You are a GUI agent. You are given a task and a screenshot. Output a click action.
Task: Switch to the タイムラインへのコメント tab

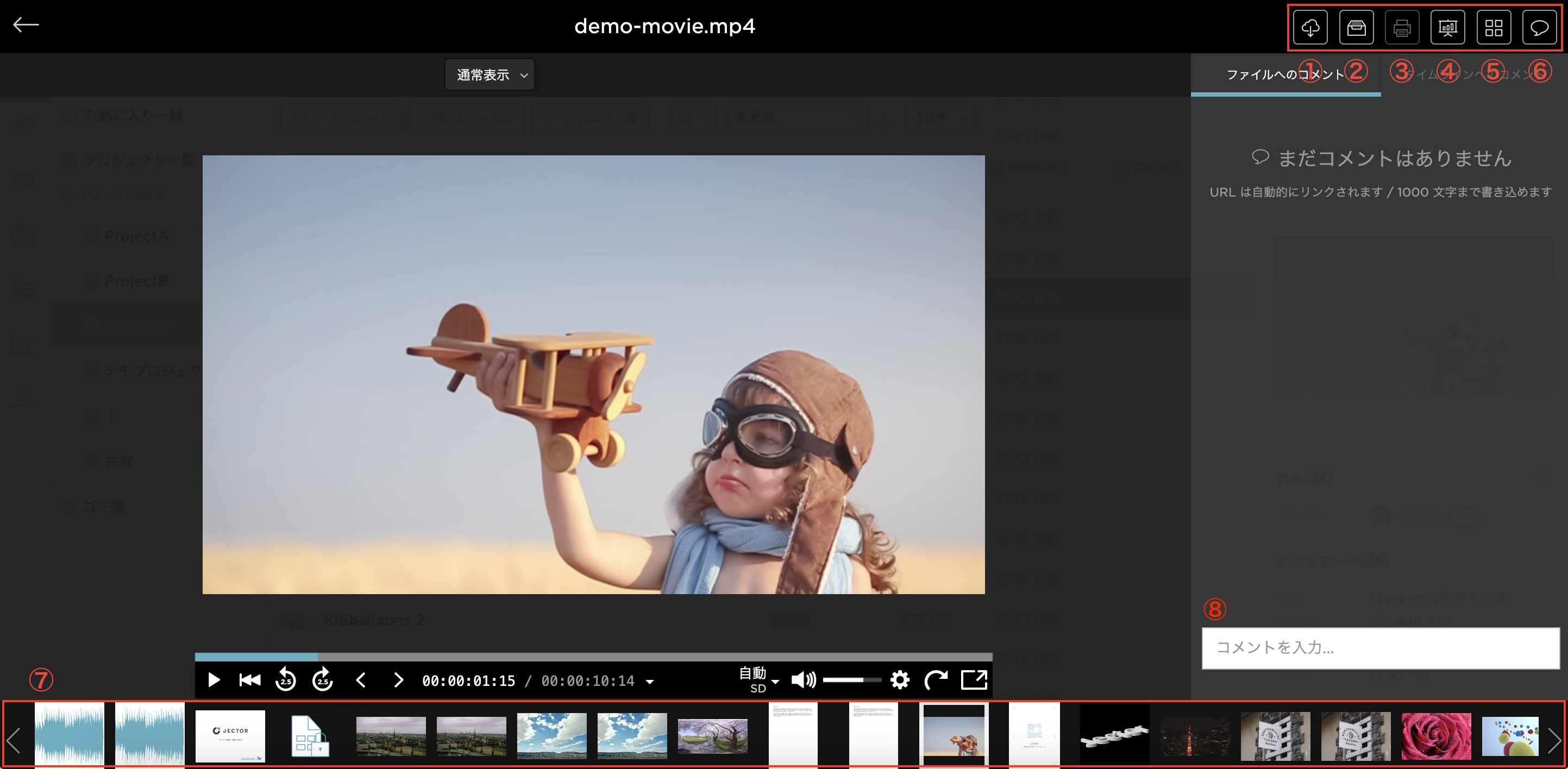pyautogui.click(x=1473, y=75)
